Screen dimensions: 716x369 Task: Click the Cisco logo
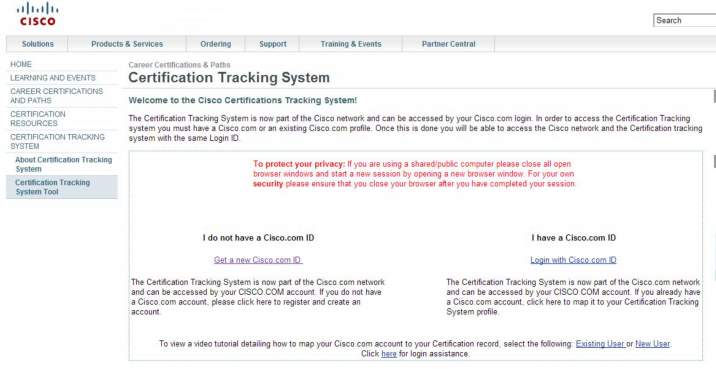click(x=37, y=14)
